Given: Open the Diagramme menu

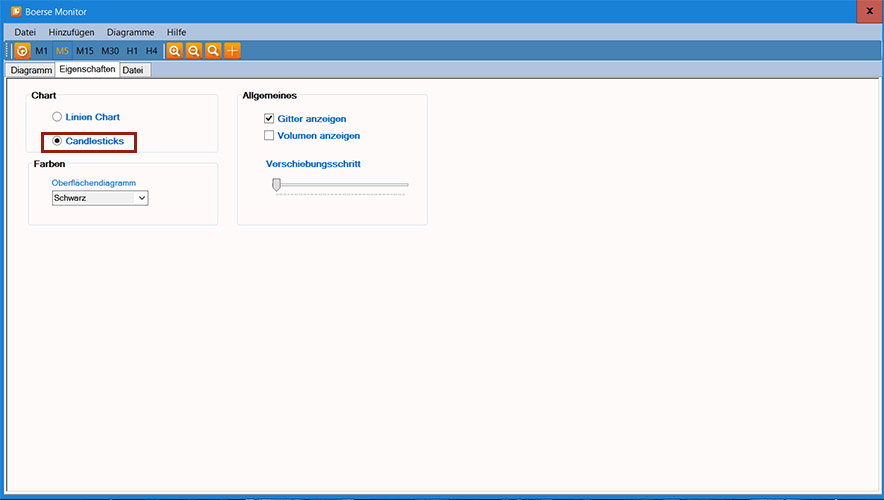Looking at the screenshot, I should click(x=130, y=32).
